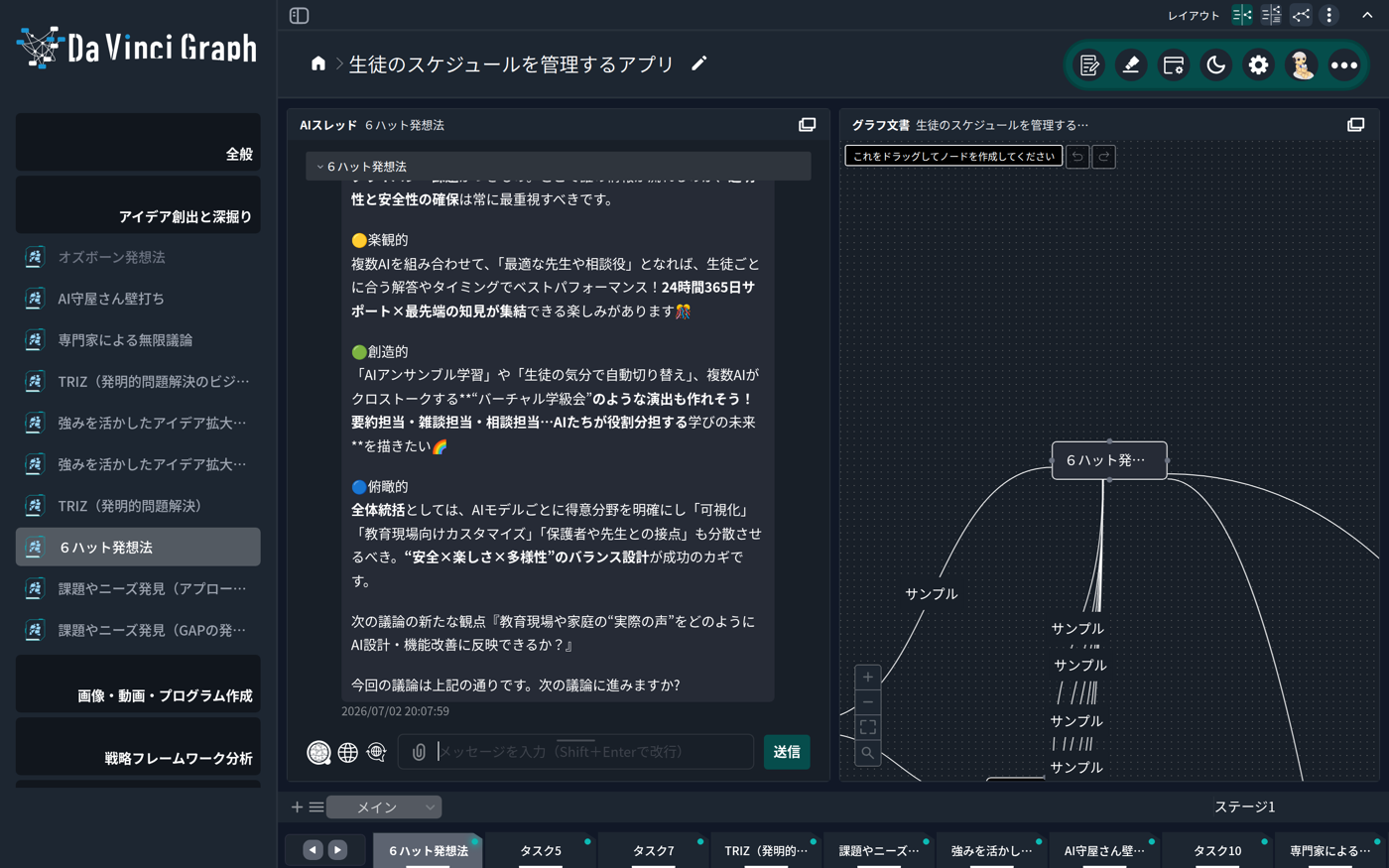1389x868 pixels.
Task: Open TRIZ（発明的問題解決のビジ… sidebar item
Action: tap(138, 381)
